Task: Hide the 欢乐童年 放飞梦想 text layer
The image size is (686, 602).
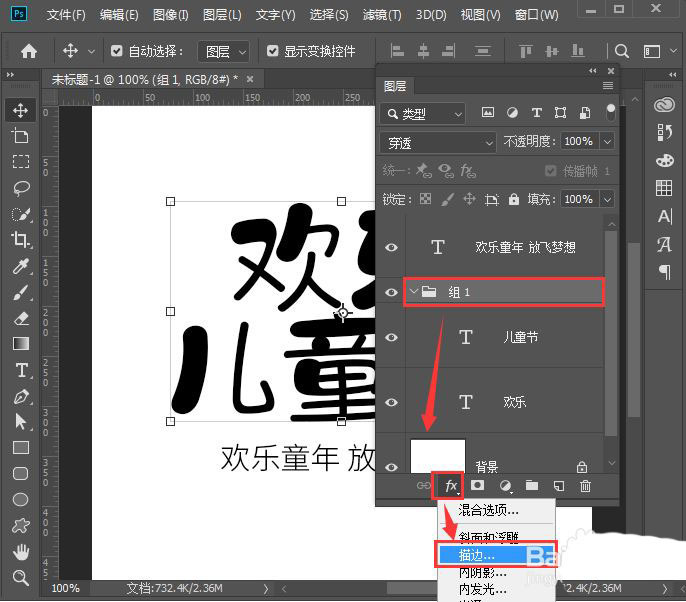Action: pyautogui.click(x=392, y=248)
